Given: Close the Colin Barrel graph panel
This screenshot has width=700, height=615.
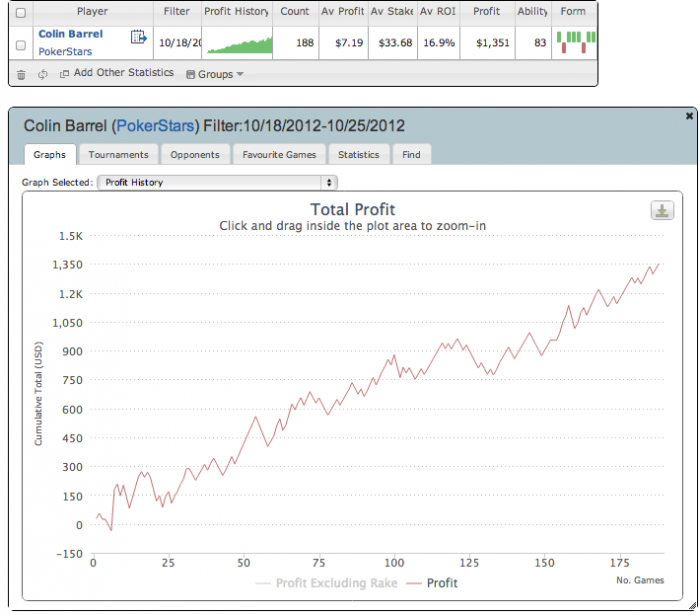Looking at the screenshot, I should coord(689,116).
